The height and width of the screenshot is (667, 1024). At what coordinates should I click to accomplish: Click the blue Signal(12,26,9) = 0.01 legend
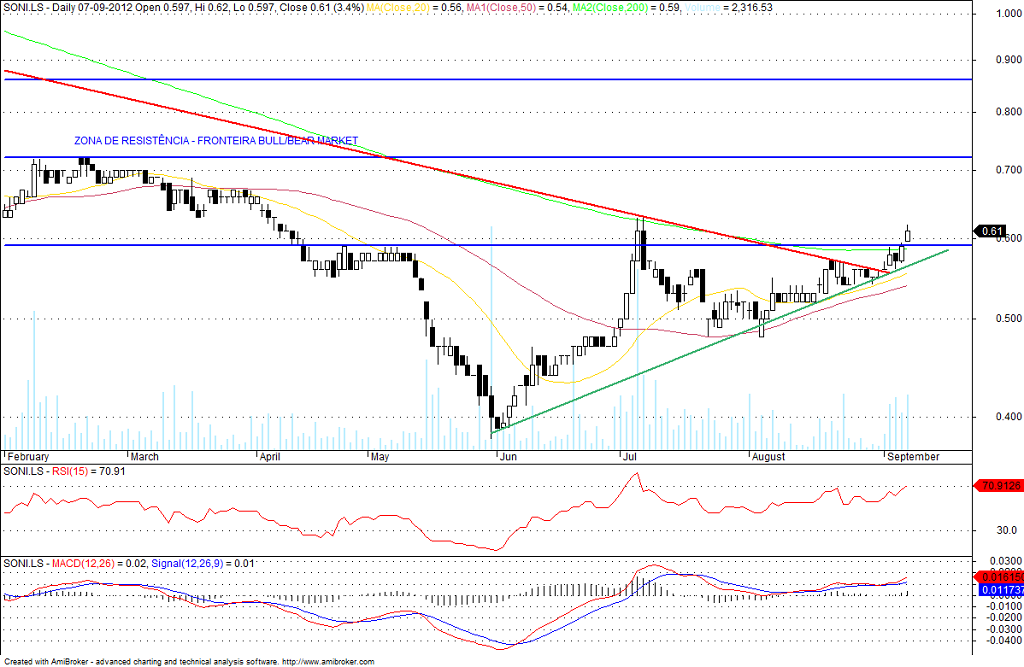(x=202, y=563)
